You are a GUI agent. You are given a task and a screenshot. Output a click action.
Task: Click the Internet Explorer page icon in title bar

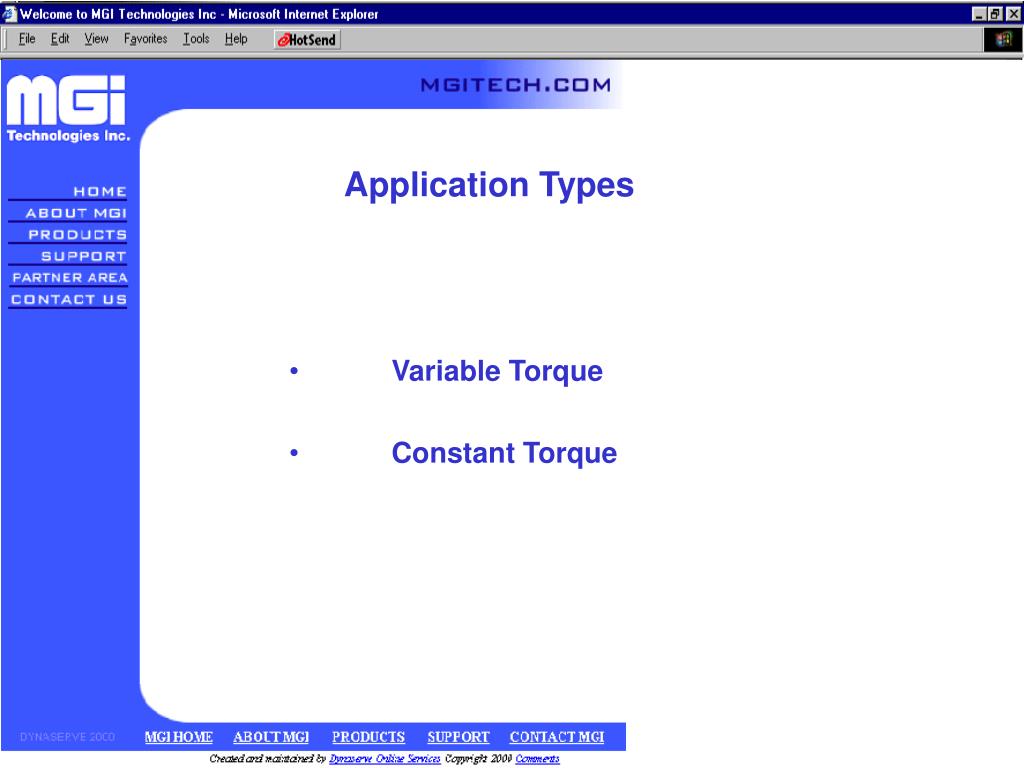9,13
